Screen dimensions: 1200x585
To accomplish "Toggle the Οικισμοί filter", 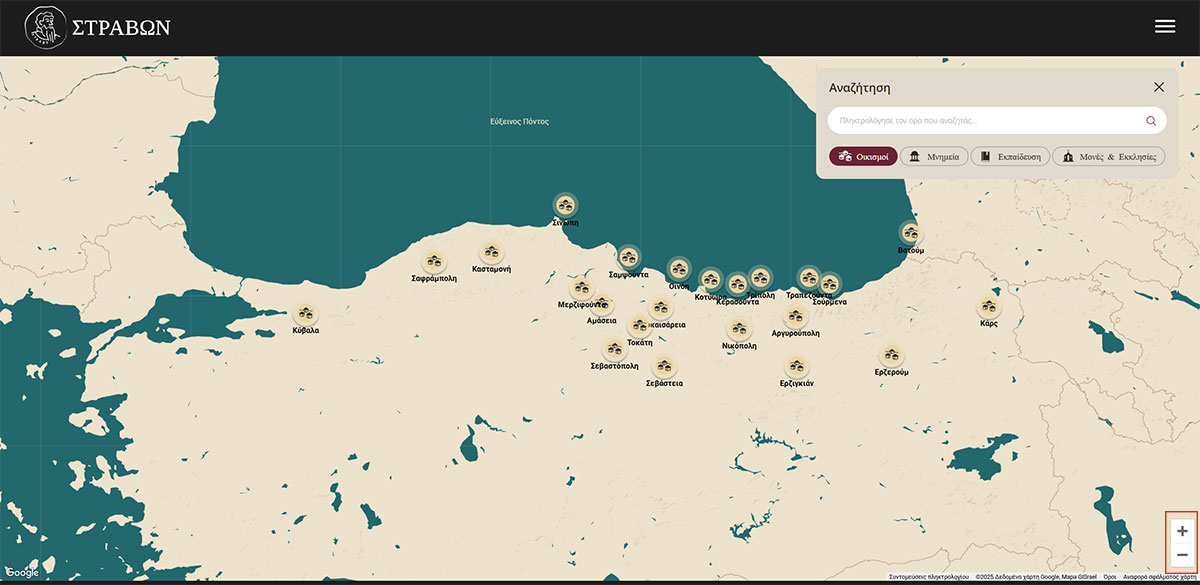I will coord(863,156).
